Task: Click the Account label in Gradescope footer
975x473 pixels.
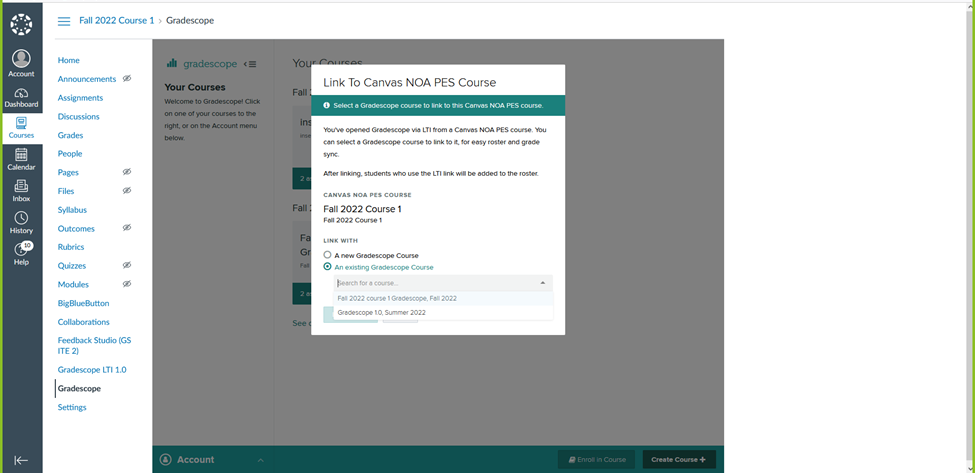Action: [195, 460]
